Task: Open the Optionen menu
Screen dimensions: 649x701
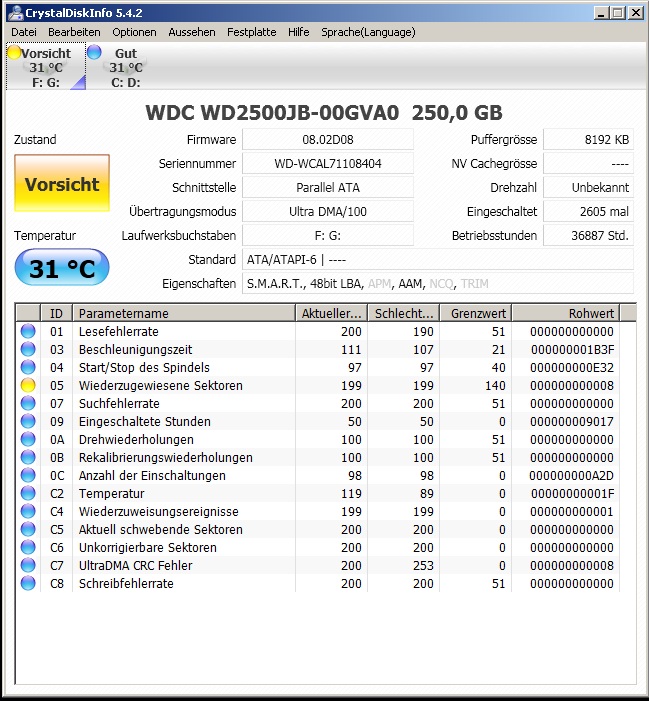Action: 135,32
